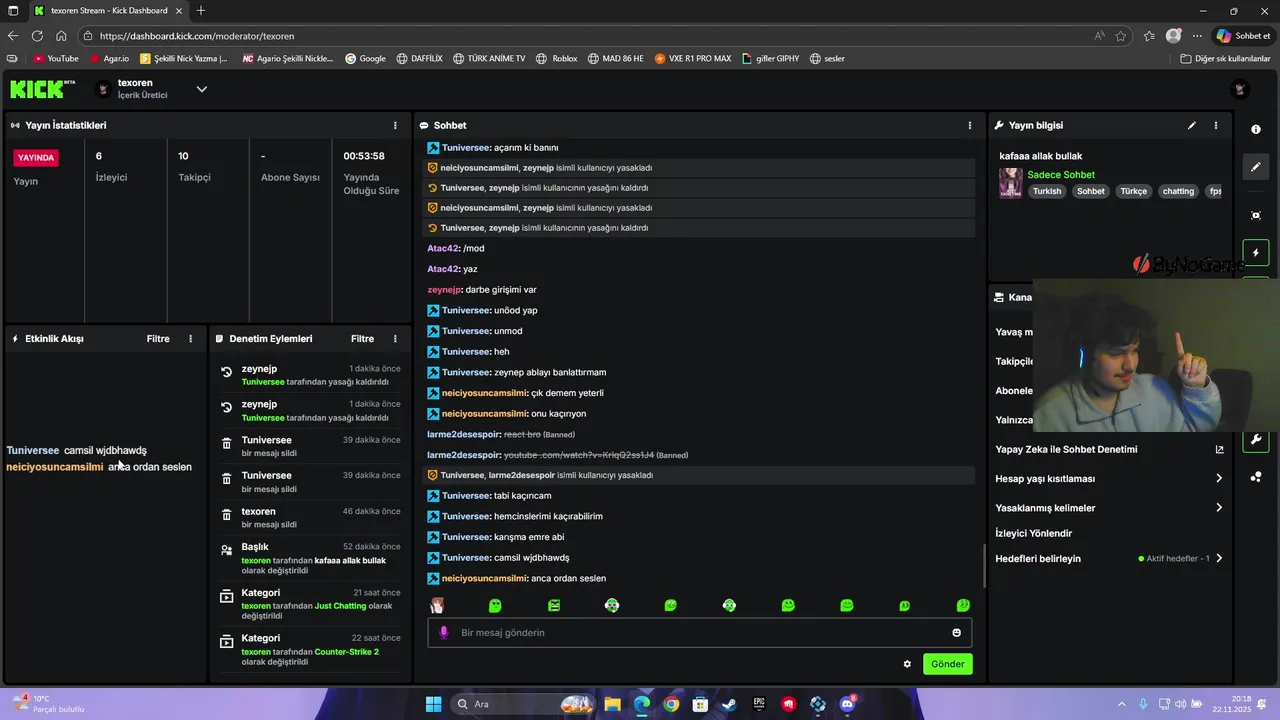Open the Yayın bilgisi three-dot menu
Image resolution: width=1280 pixels, height=720 pixels.
click(x=1216, y=126)
